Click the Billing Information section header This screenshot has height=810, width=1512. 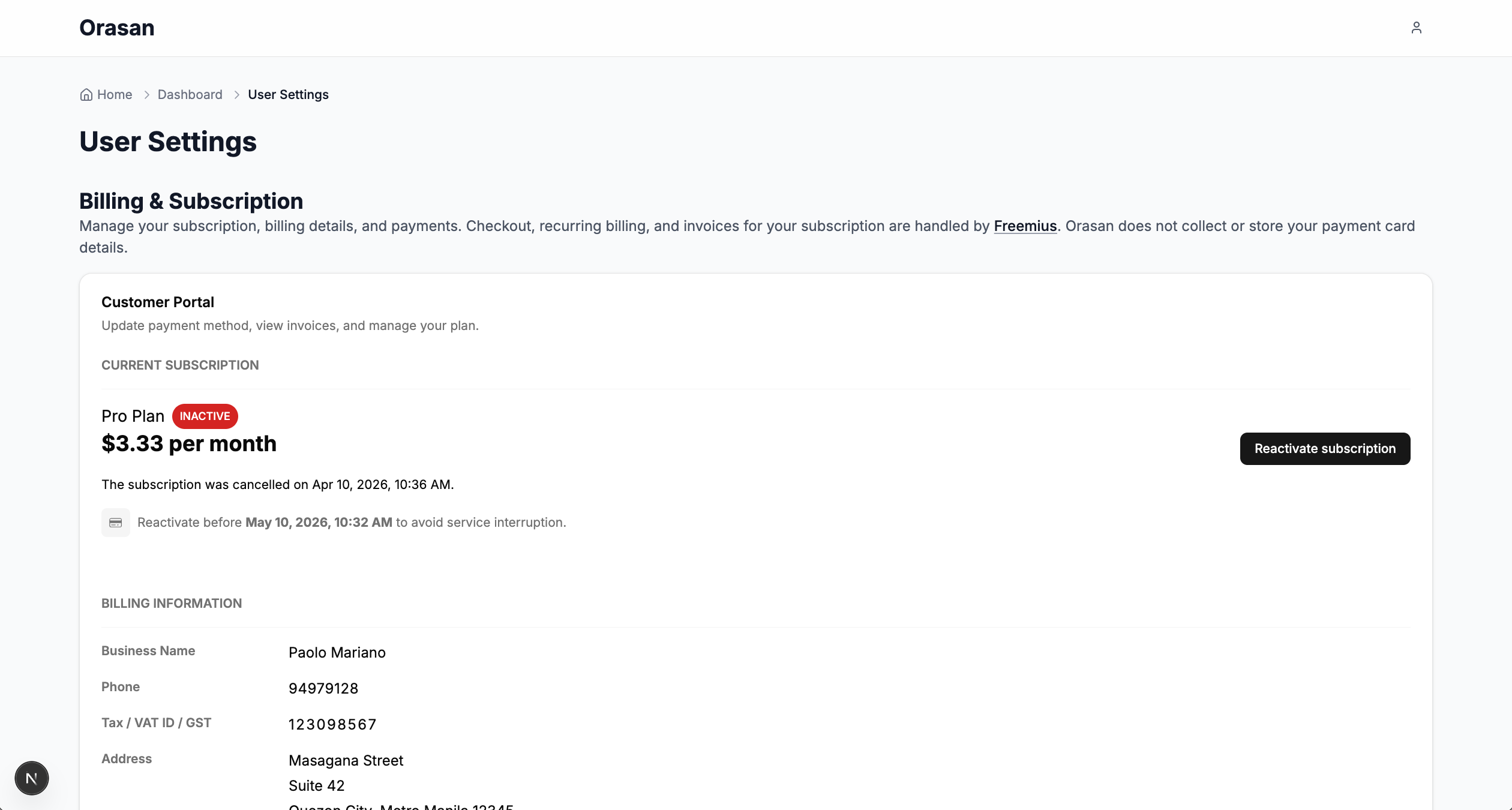(x=172, y=604)
